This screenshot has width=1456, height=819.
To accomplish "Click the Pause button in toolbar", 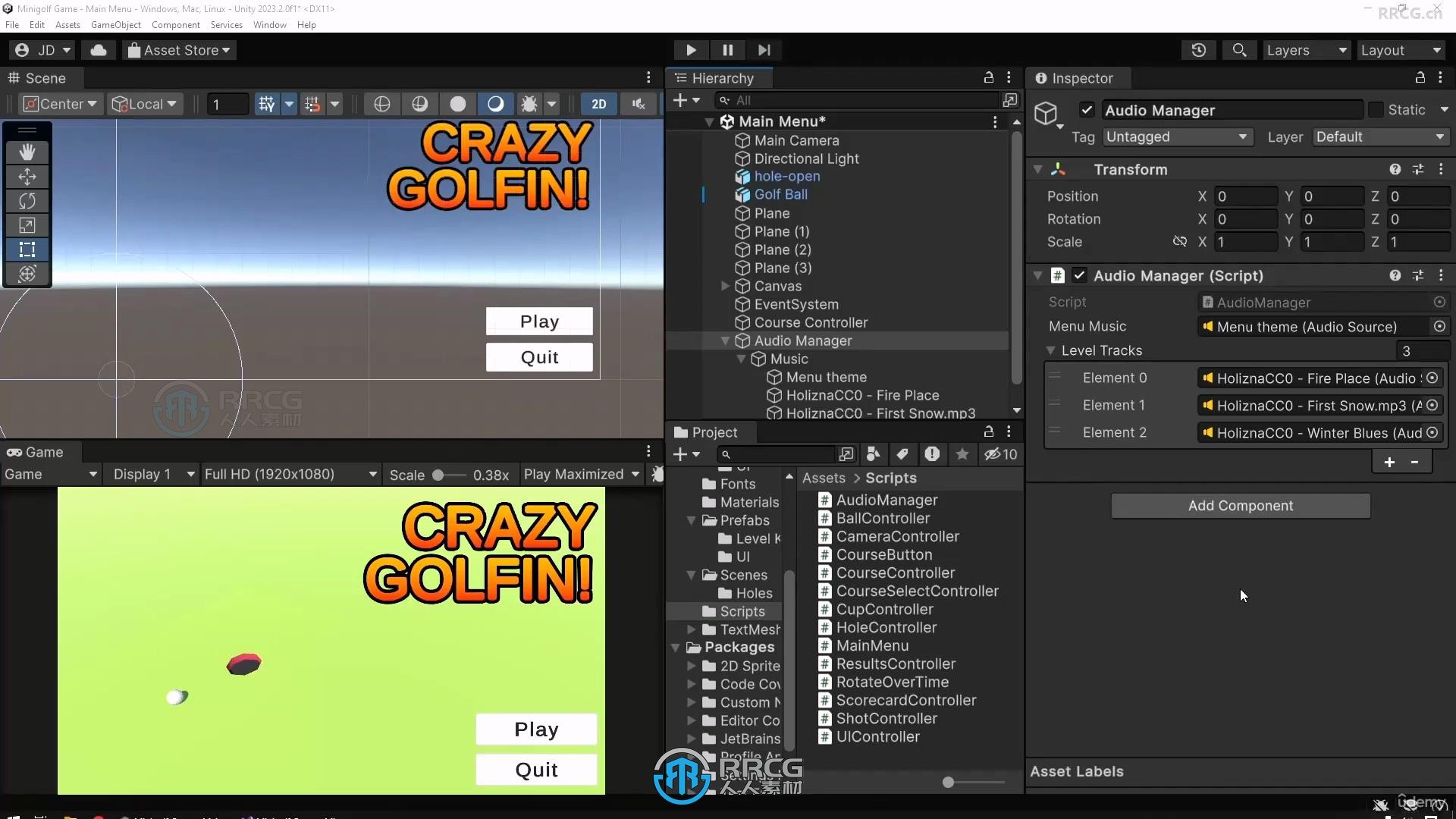I will tap(727, 50).
